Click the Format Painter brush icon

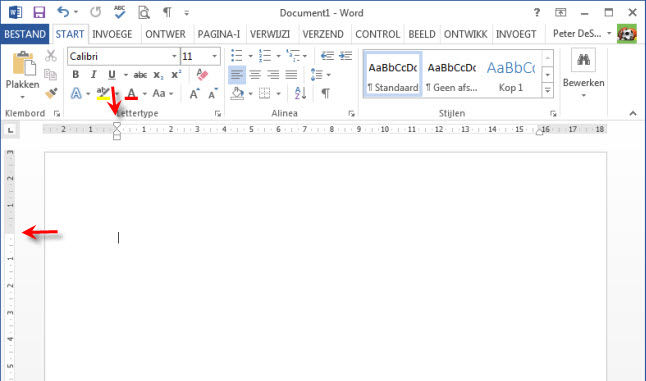[51, 93]
